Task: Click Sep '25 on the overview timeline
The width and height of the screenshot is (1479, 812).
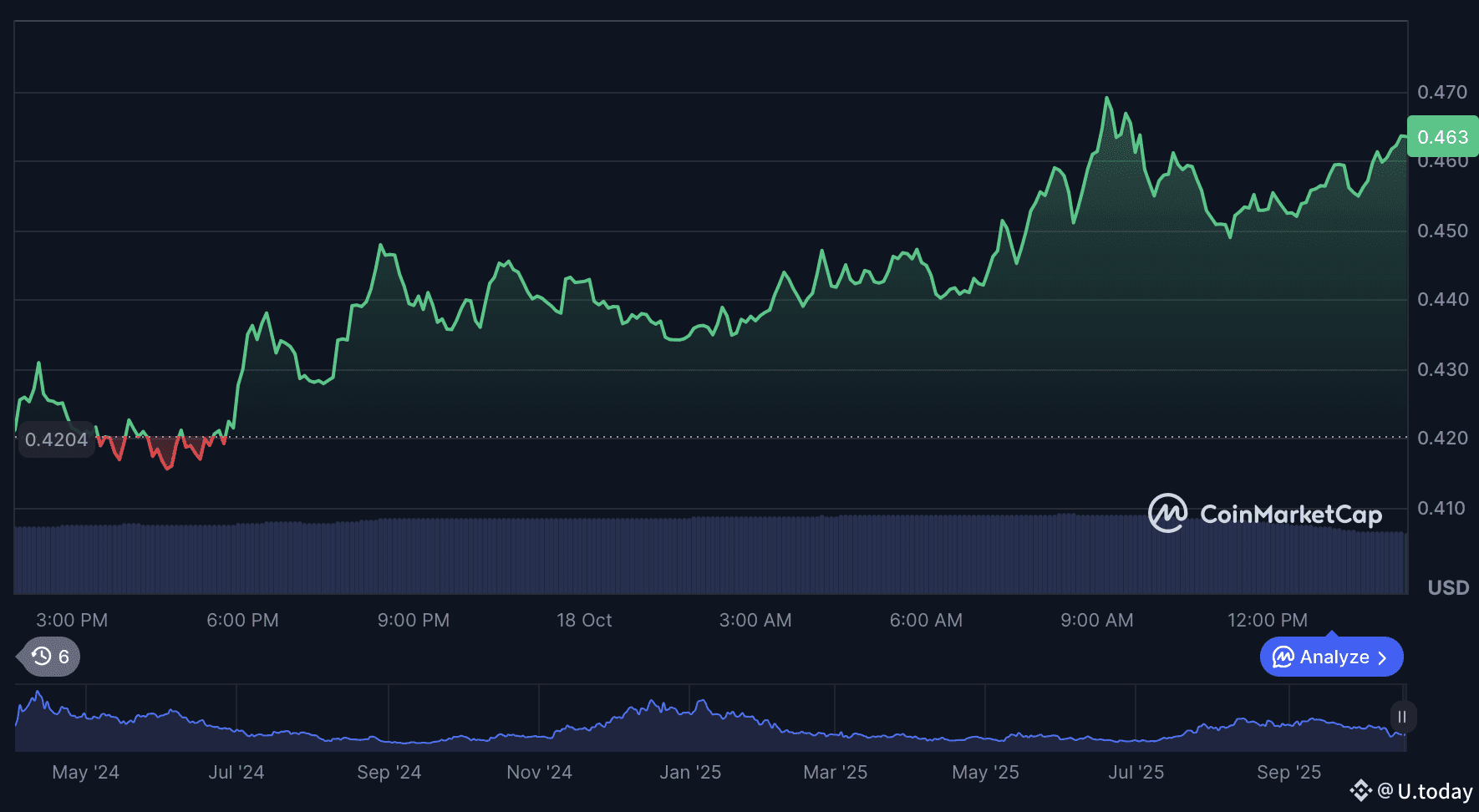Action: 1288,773
